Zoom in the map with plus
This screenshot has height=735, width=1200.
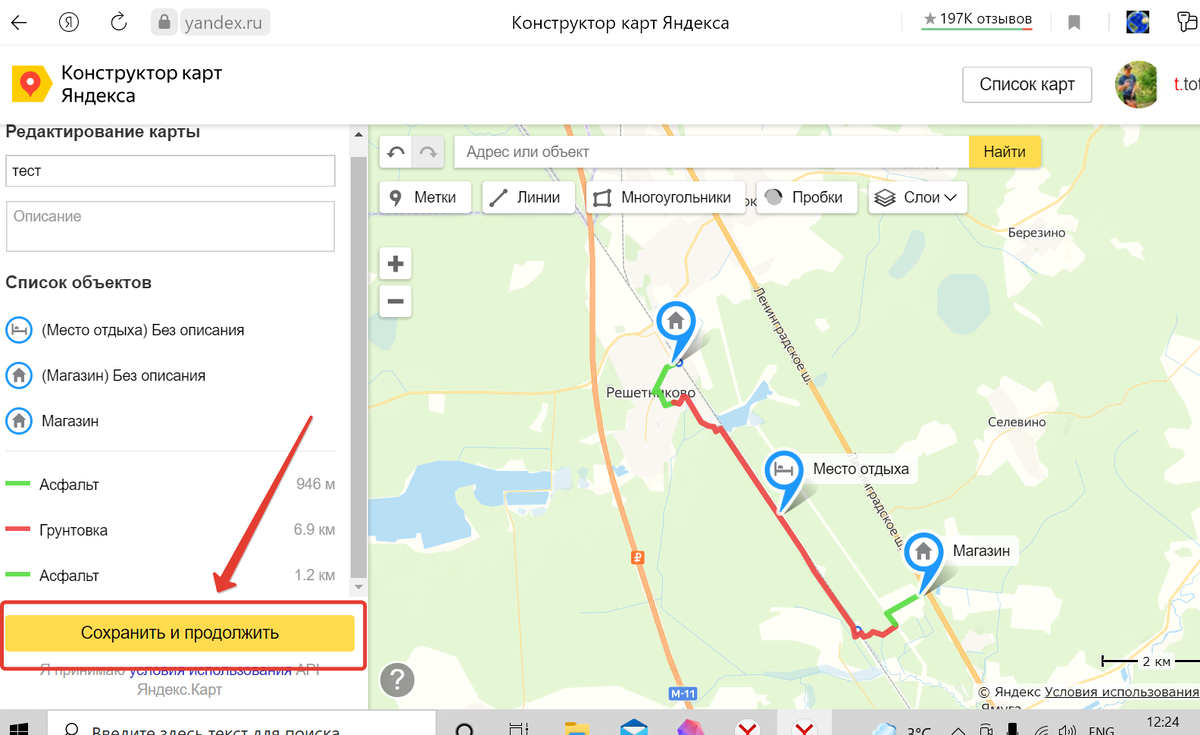point(396,264)
